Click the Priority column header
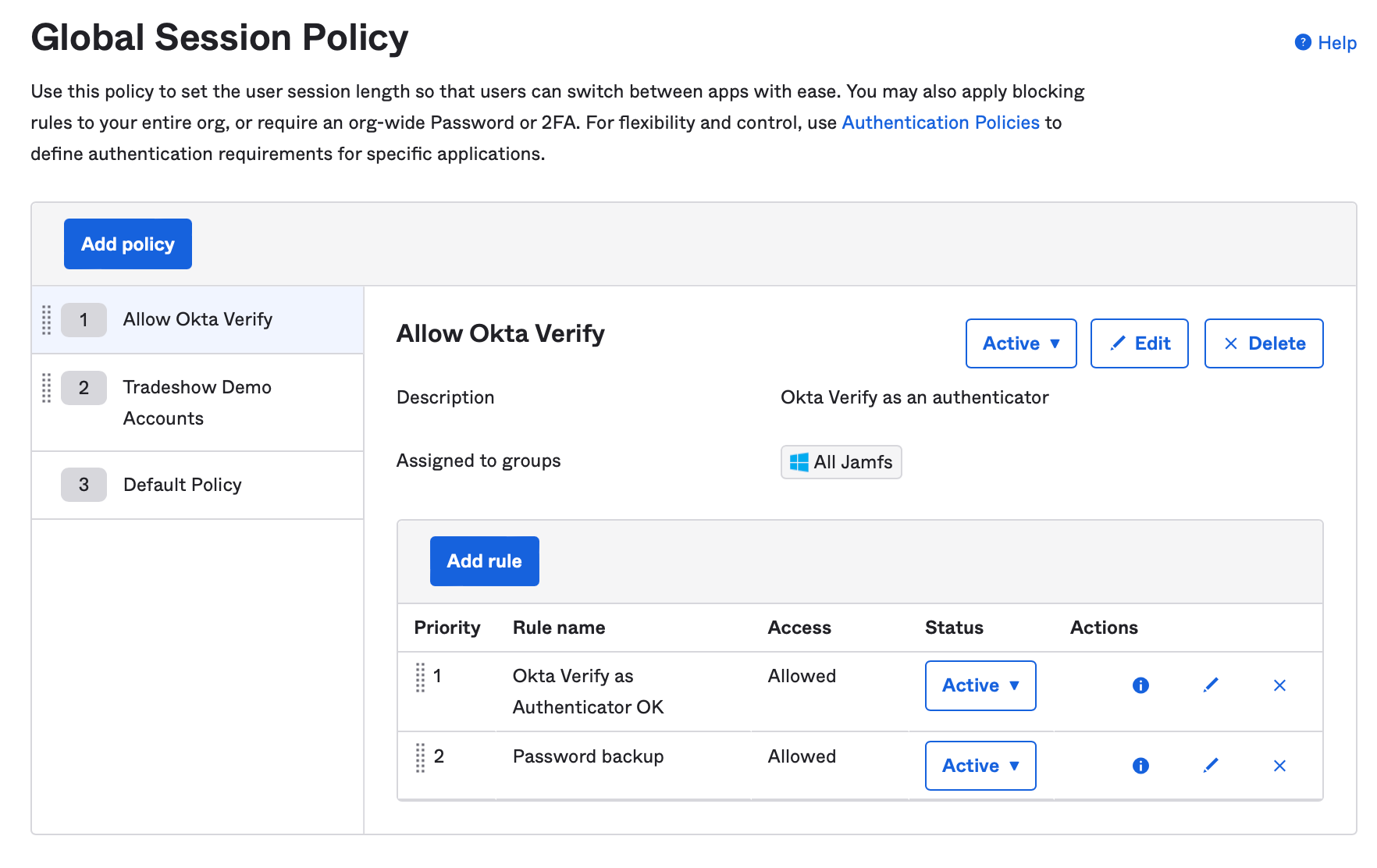 pos(447,628)
